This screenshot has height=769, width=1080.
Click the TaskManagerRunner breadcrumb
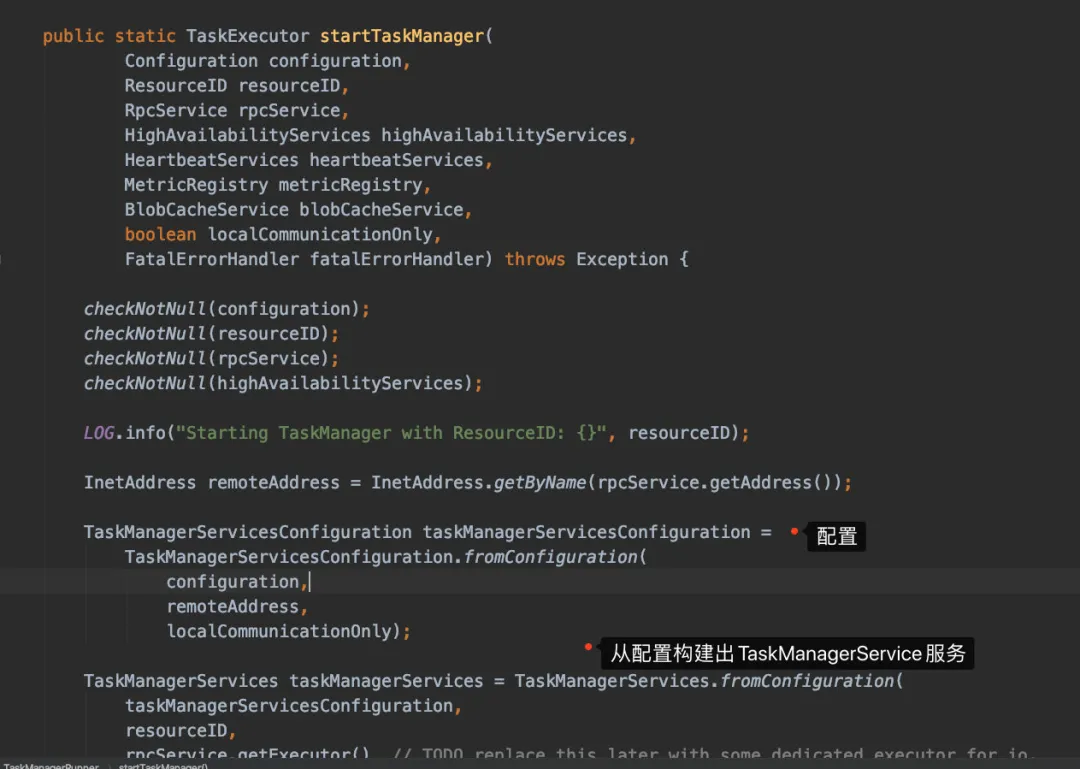51,766
